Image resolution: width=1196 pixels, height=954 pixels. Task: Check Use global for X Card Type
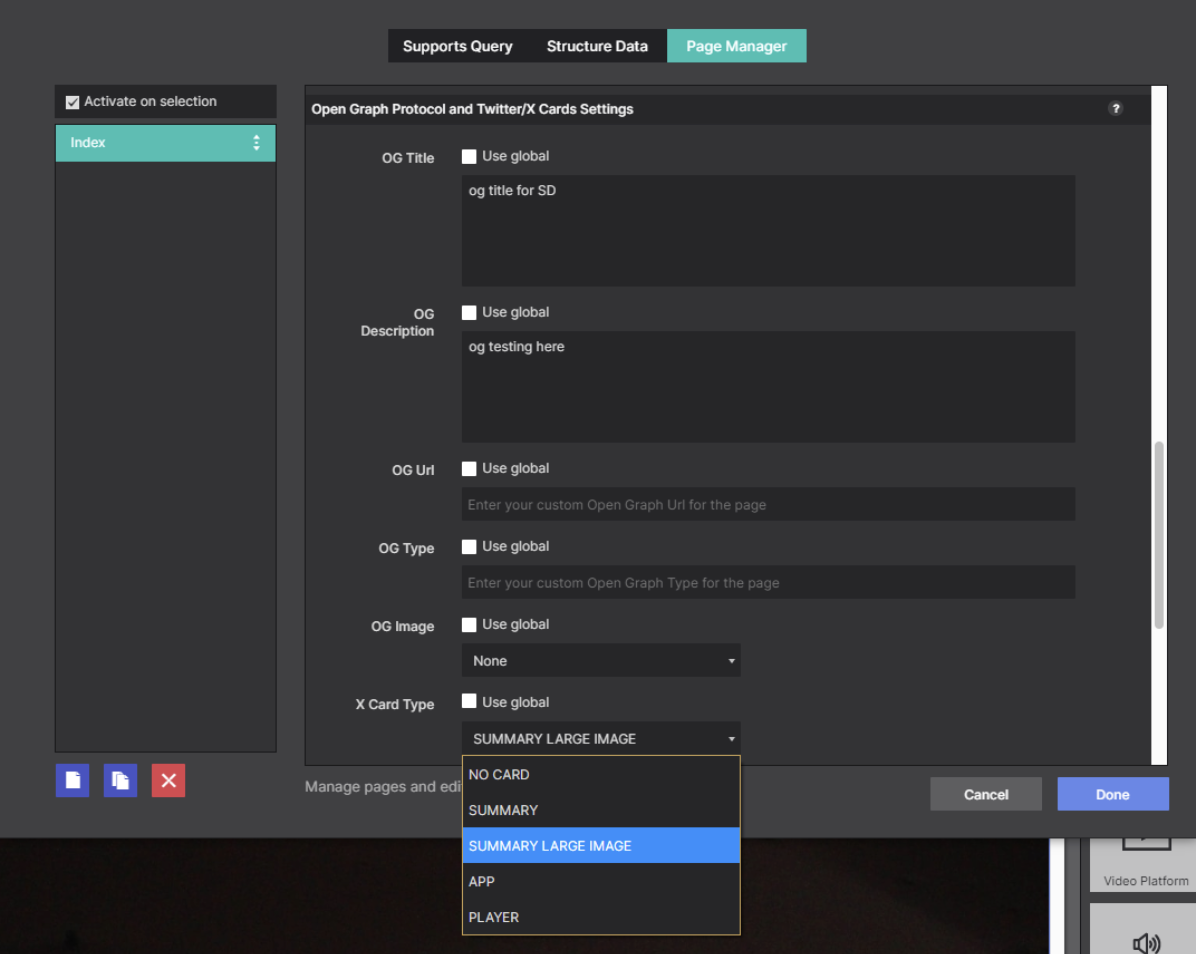click(x=469, y=702)
